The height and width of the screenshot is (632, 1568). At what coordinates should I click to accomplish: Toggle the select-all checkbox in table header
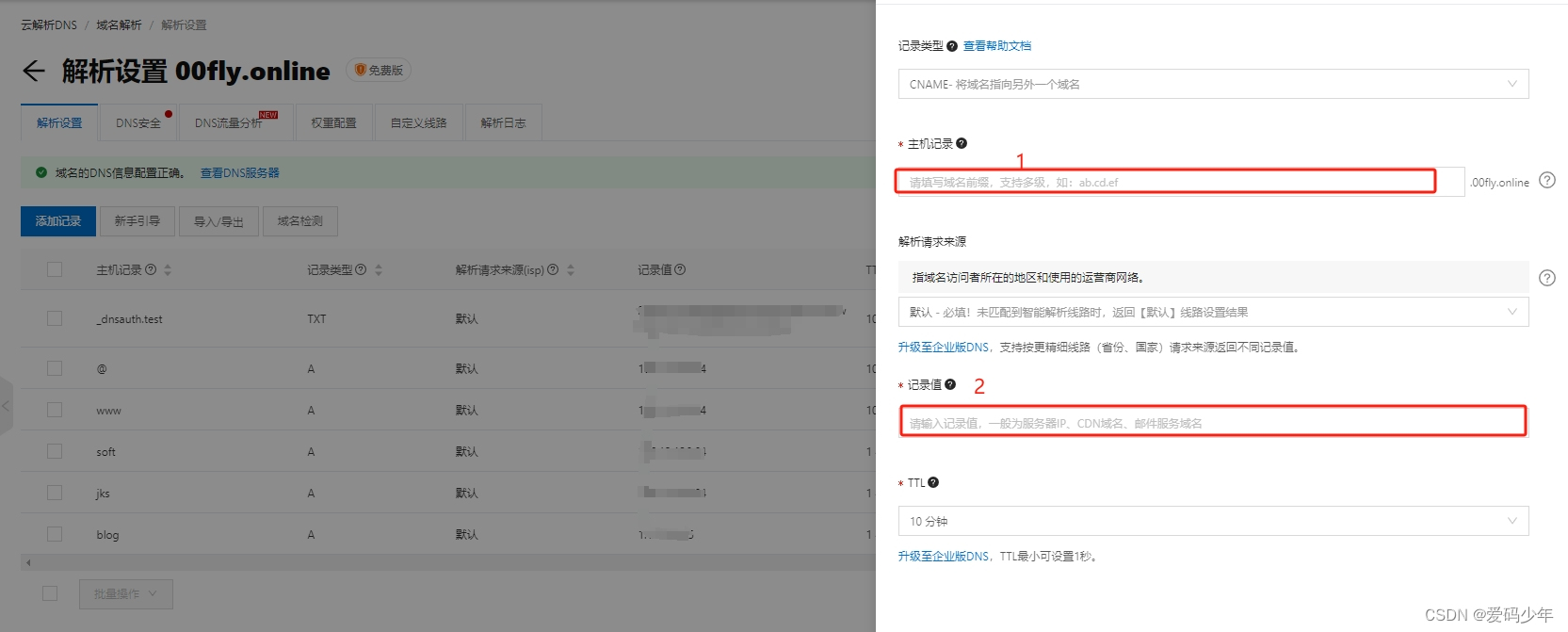55,270
